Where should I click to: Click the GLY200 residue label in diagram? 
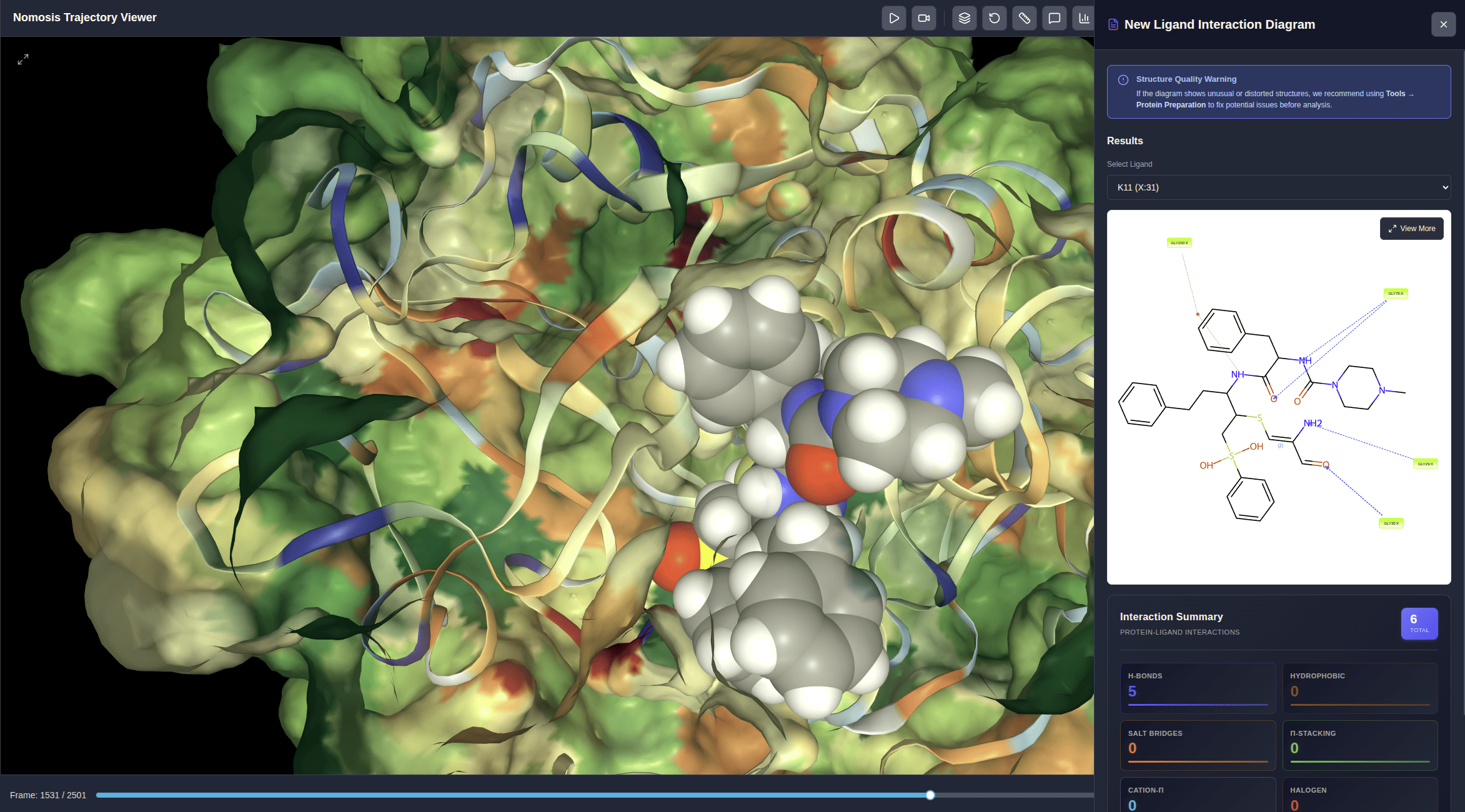pos(1179,242)
